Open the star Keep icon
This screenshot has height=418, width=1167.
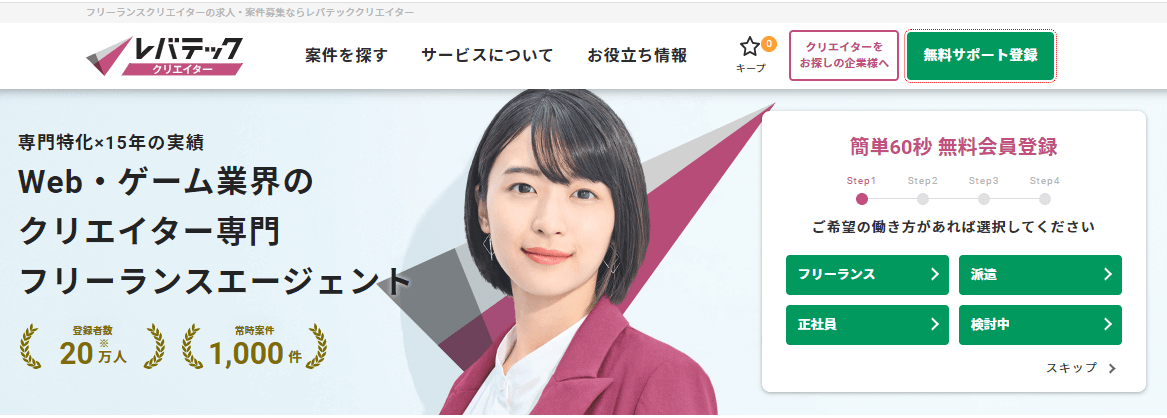[x=749, y=48]
